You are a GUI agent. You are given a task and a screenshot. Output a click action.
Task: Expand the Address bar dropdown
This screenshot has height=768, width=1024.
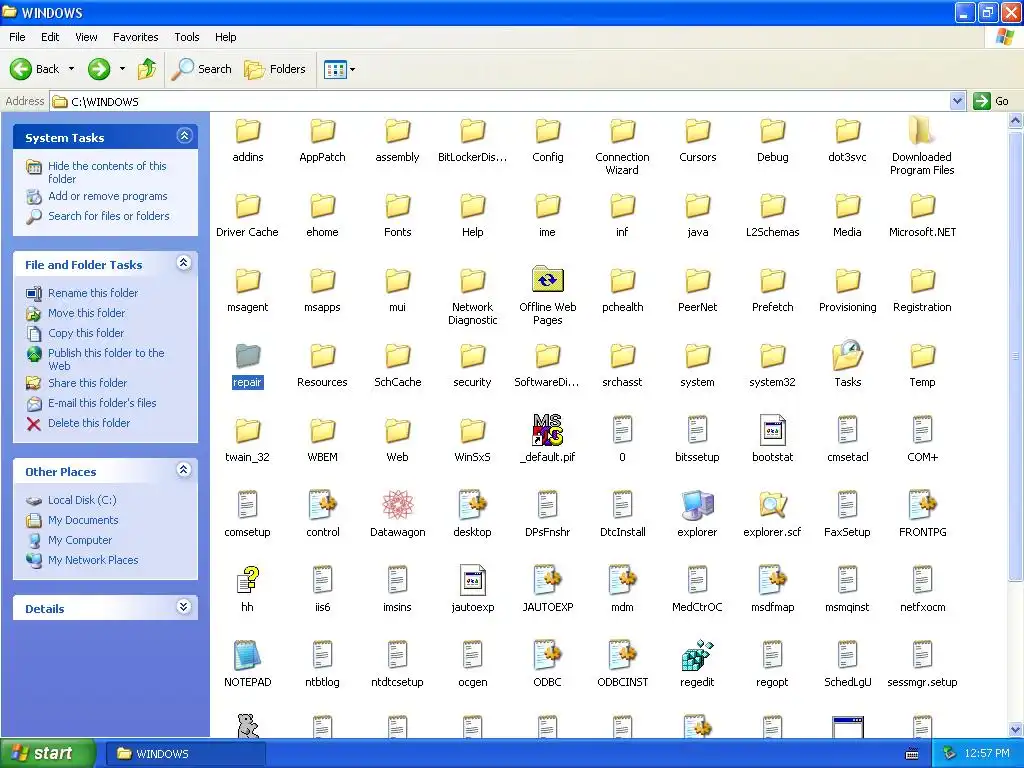coord(957,101)
